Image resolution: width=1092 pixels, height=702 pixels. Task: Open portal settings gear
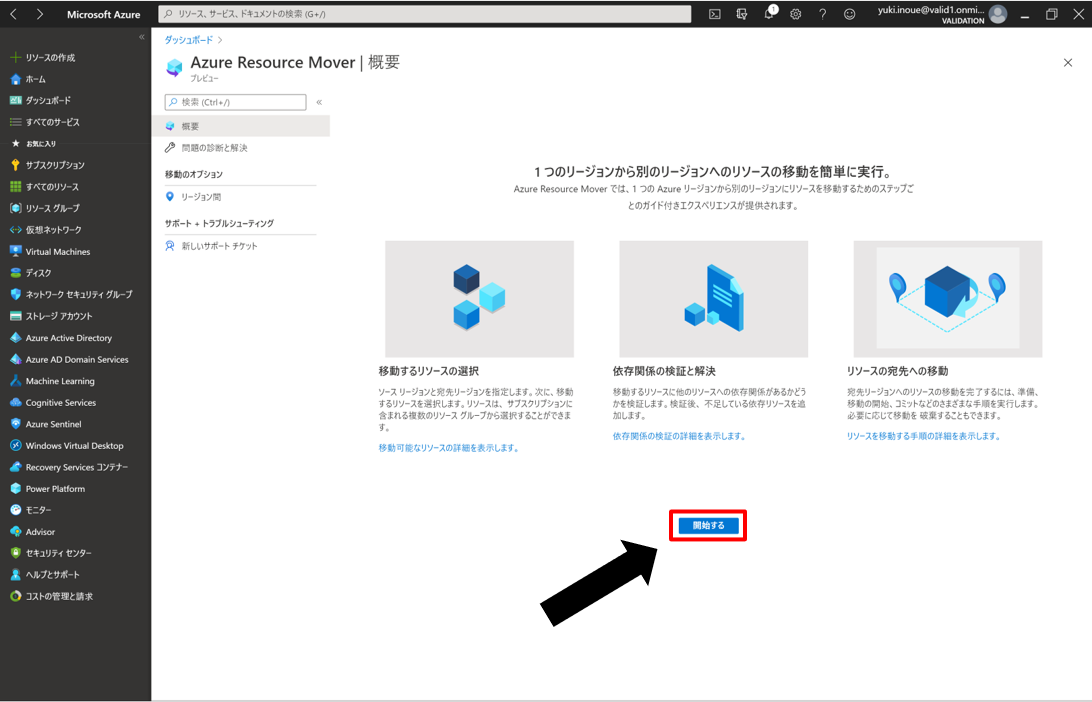point(795,14)
